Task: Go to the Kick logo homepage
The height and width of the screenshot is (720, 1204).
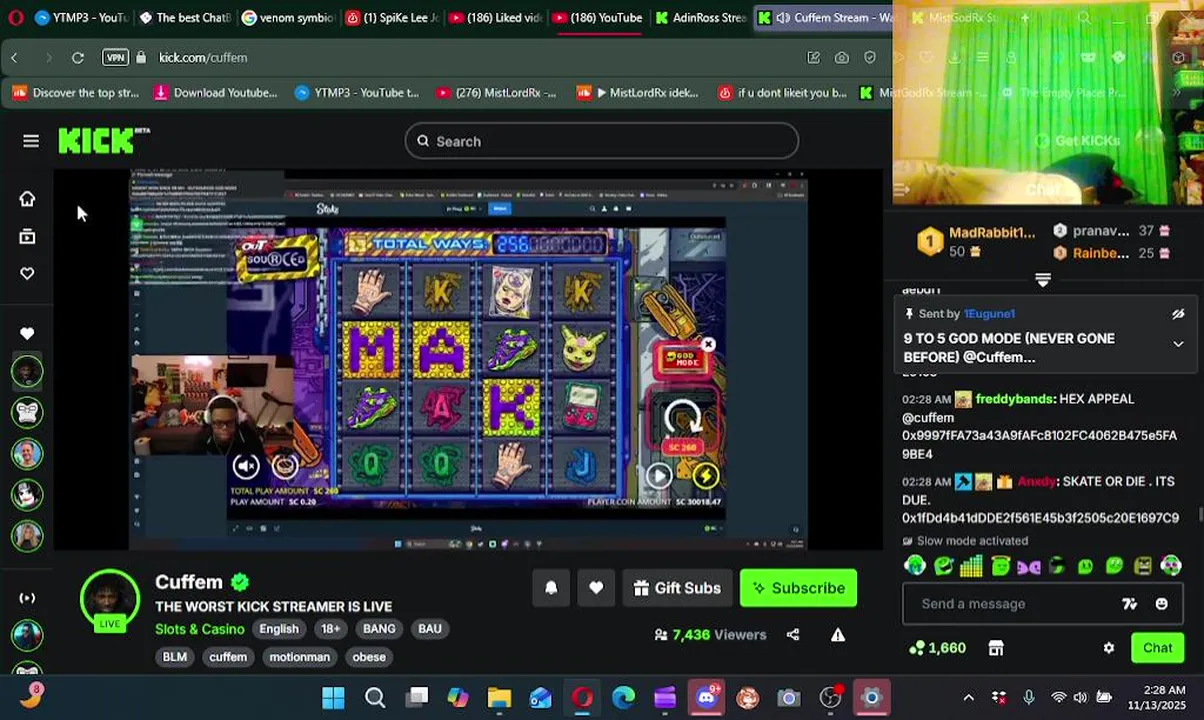Action: (x=103, y=141)
